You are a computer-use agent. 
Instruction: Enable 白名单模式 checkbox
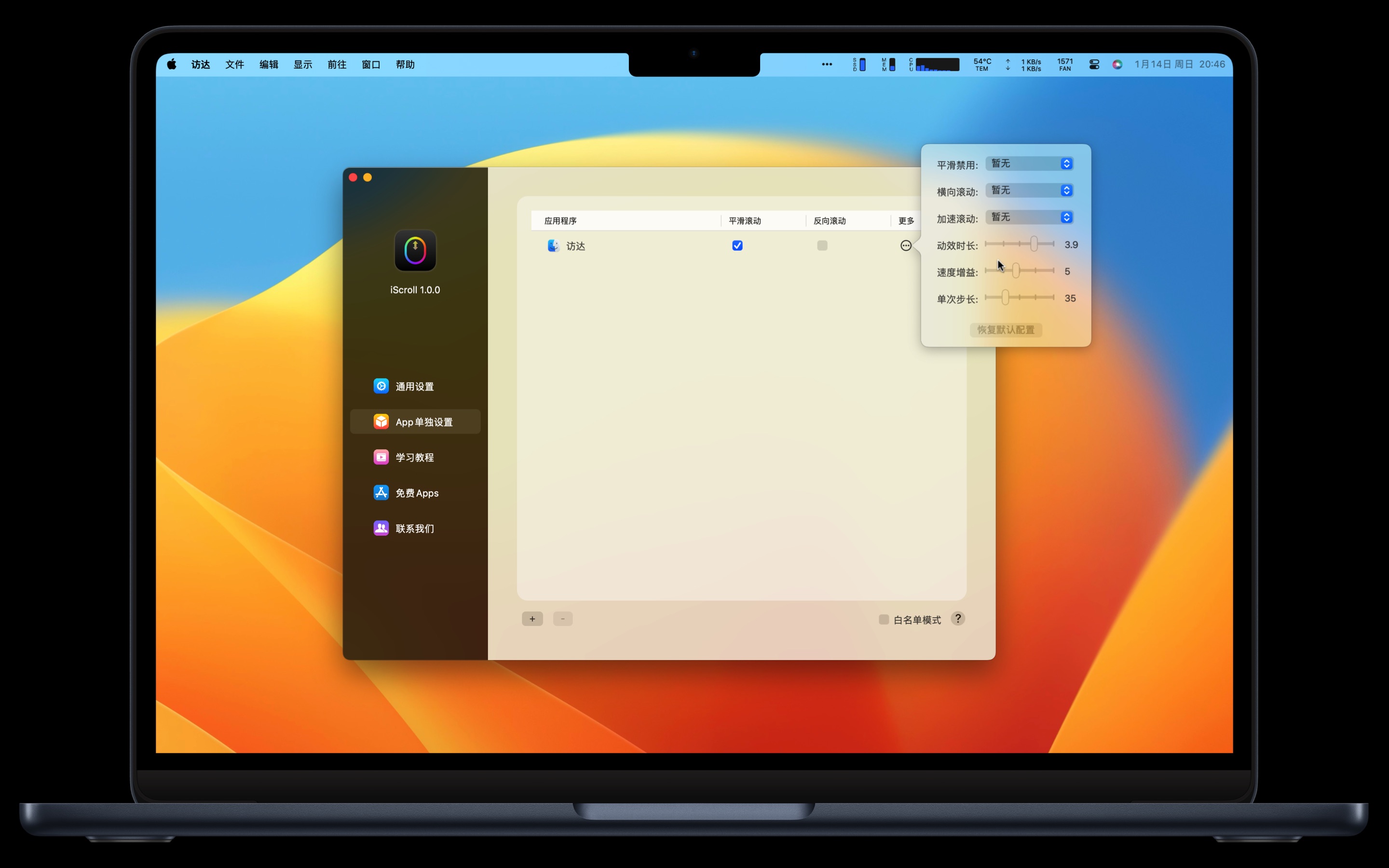(x=884, y=620)
